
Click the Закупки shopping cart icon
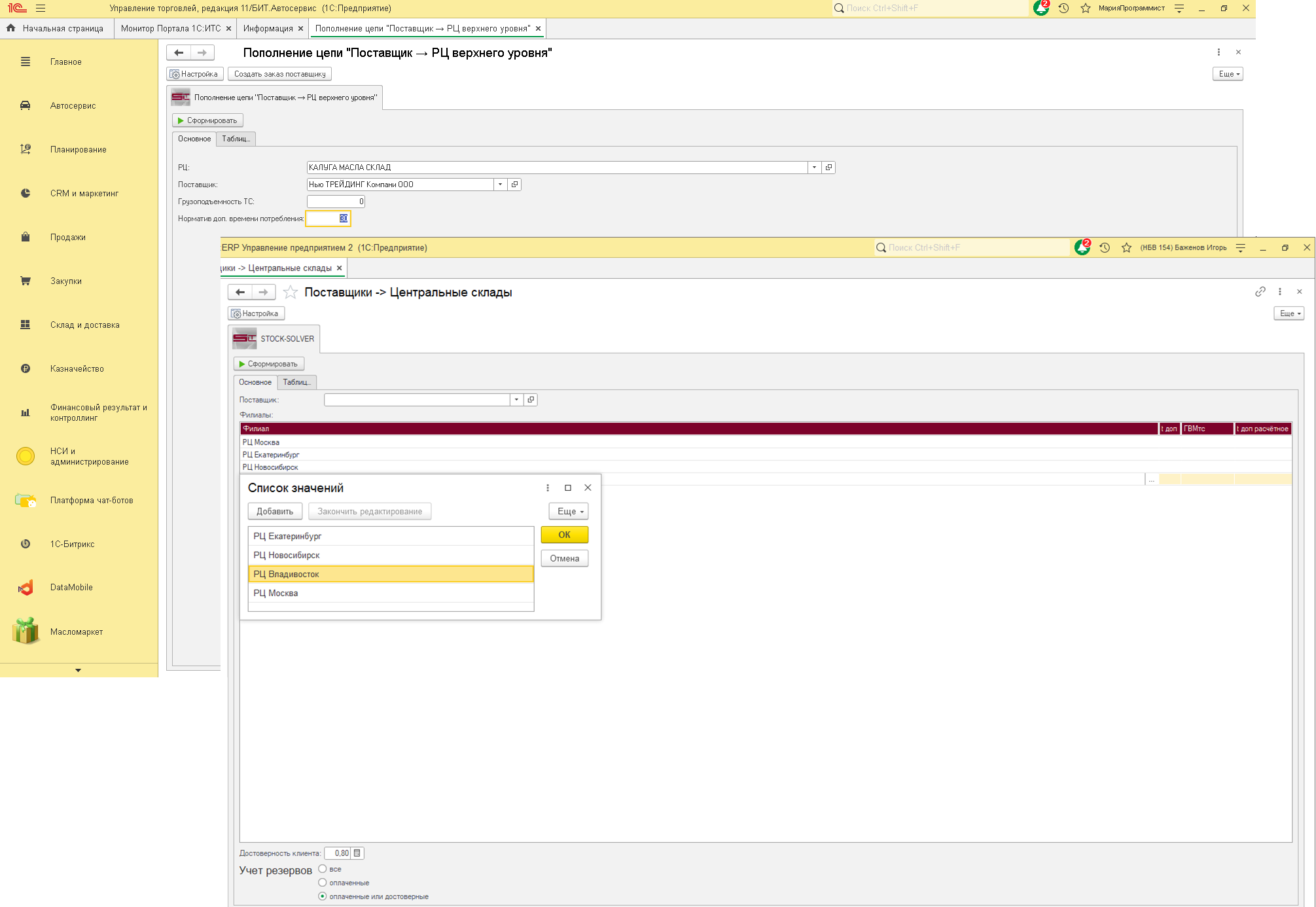26,281
